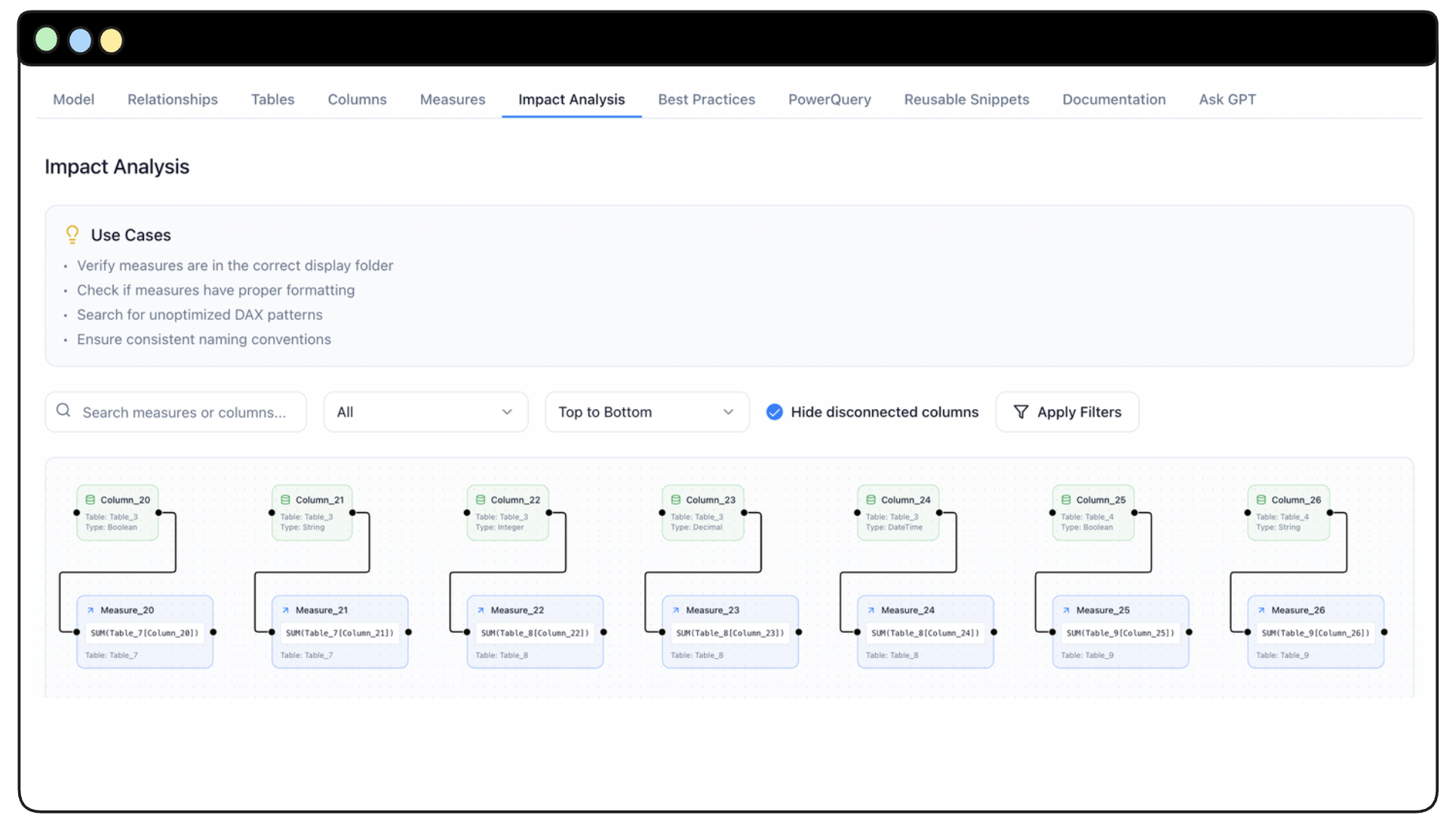
Task: Open the All filter type dropdown
Action: coord(425,412)
